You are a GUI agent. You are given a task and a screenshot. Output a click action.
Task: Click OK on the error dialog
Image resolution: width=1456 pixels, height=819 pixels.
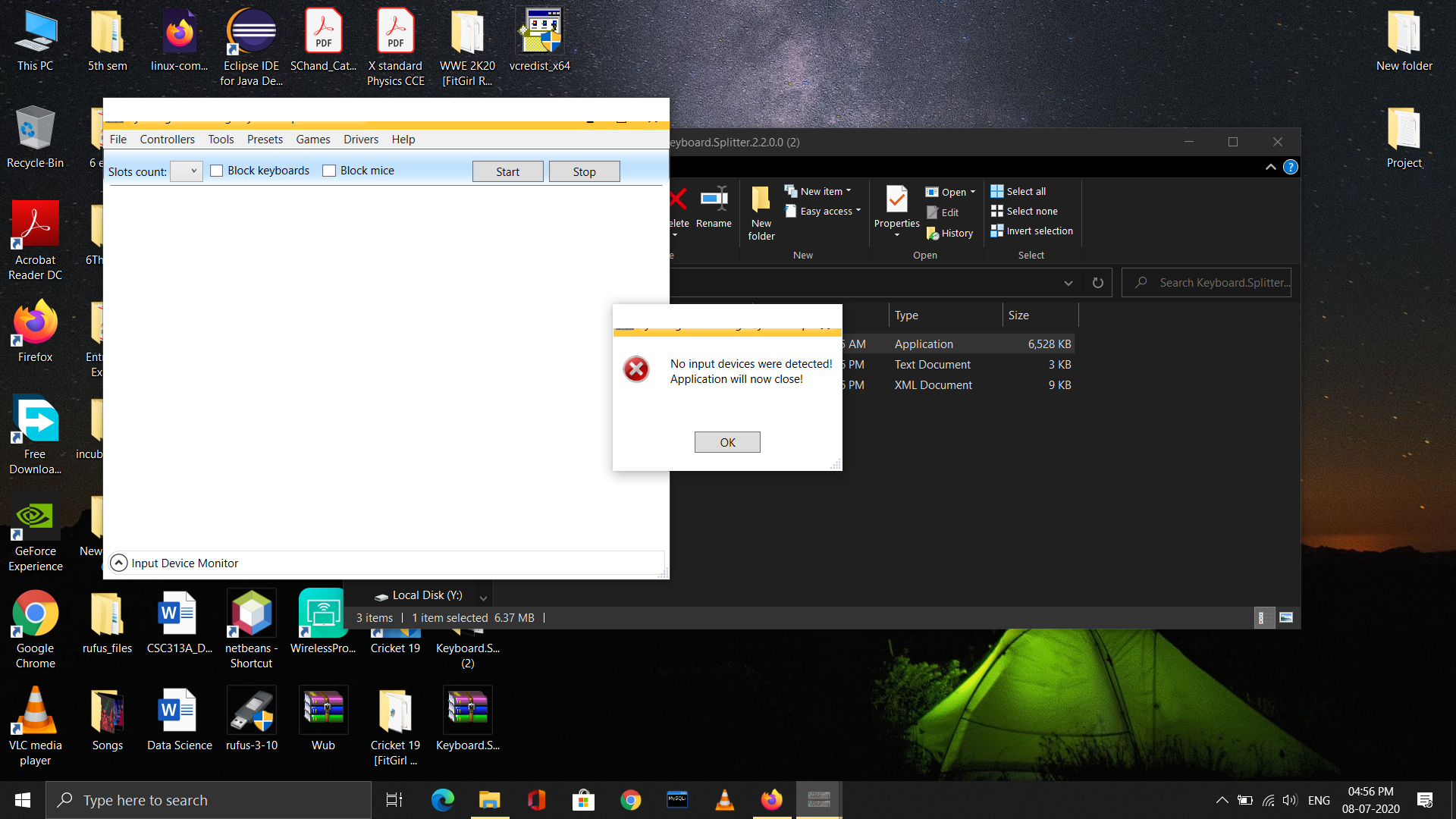(x=726, y=442)
